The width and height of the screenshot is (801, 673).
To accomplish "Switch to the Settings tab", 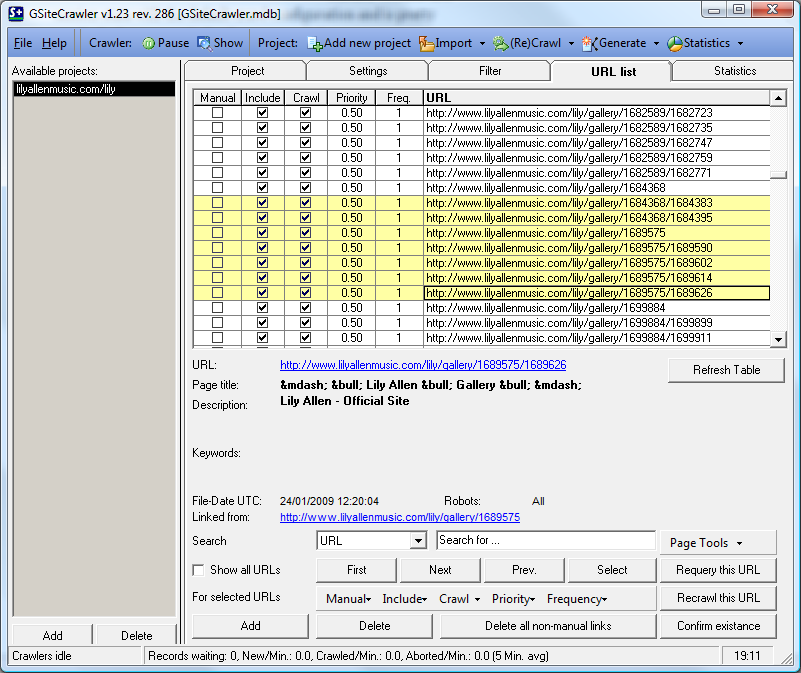I will tap(368, 71).
